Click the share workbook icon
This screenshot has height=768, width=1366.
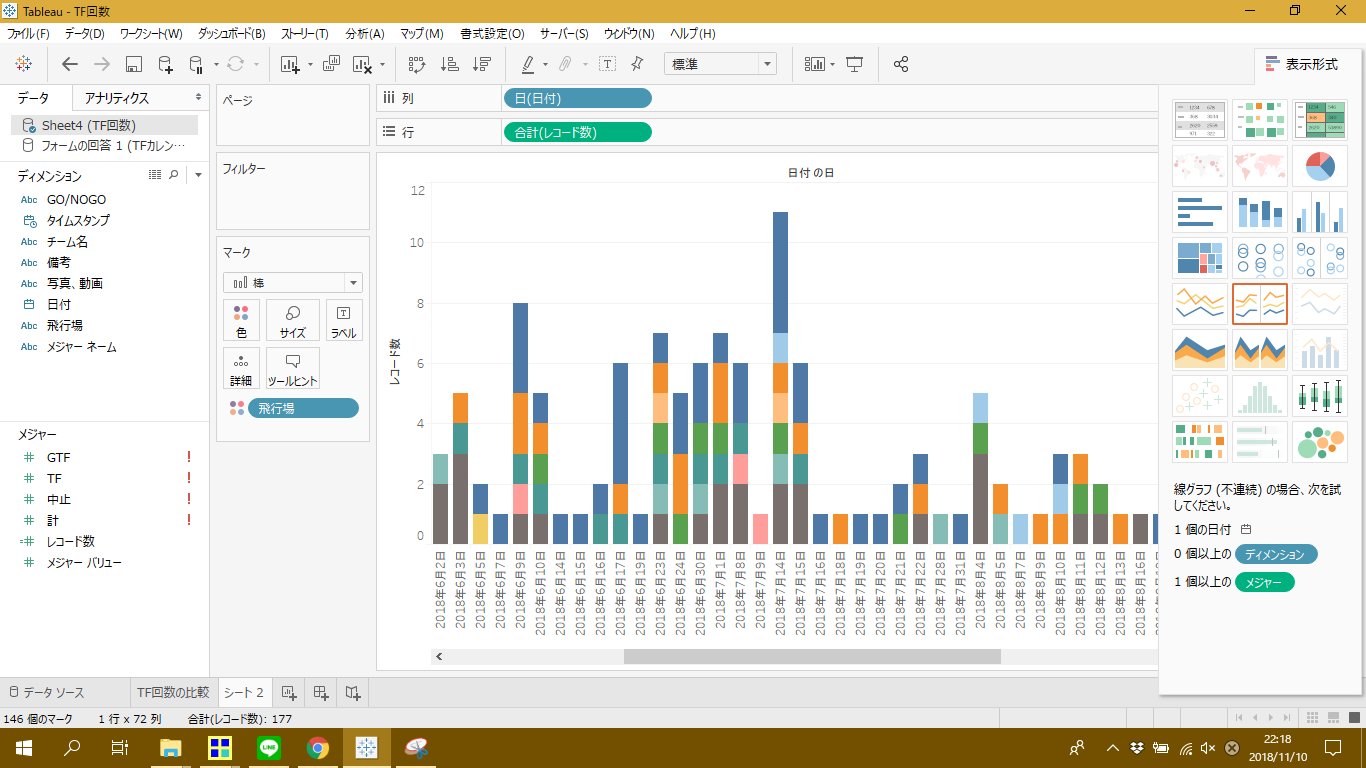tap(901, 64)
